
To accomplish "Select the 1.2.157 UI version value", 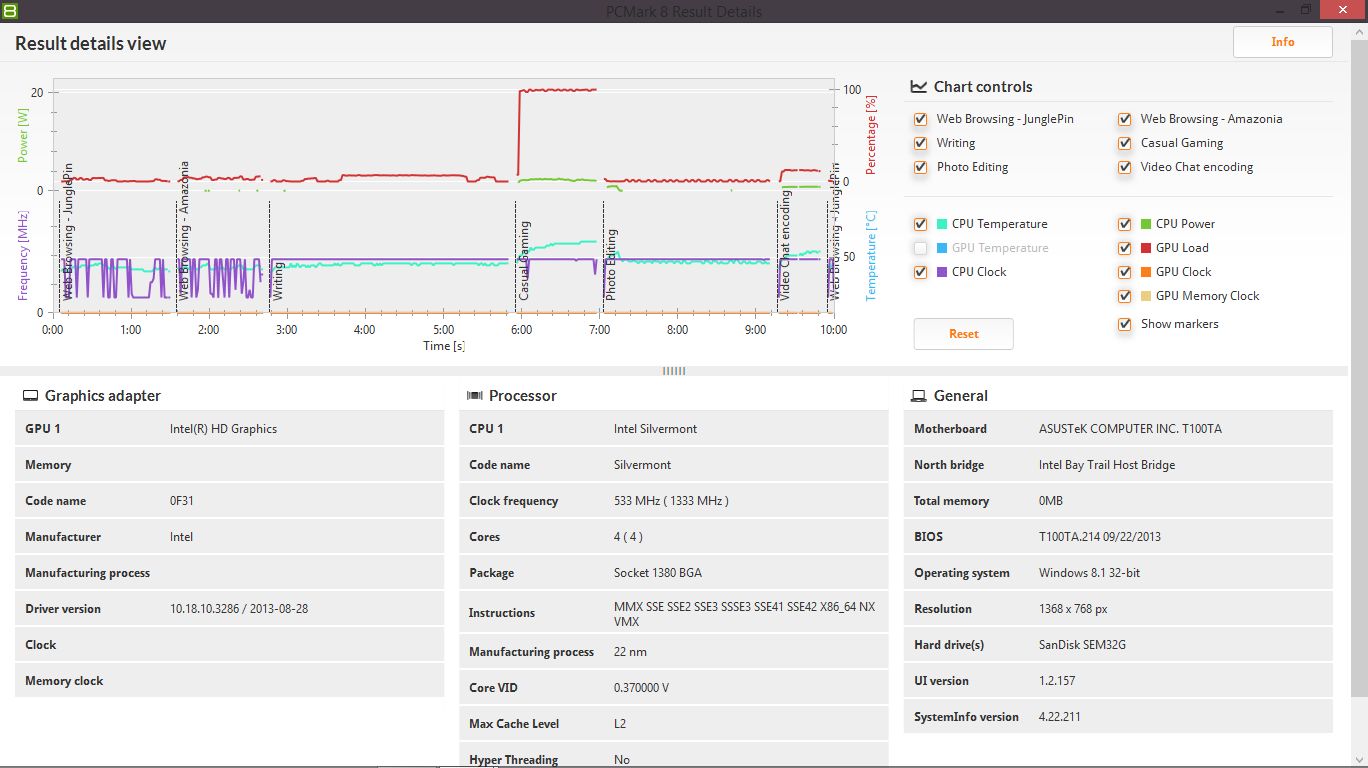I will (1056, 681).
